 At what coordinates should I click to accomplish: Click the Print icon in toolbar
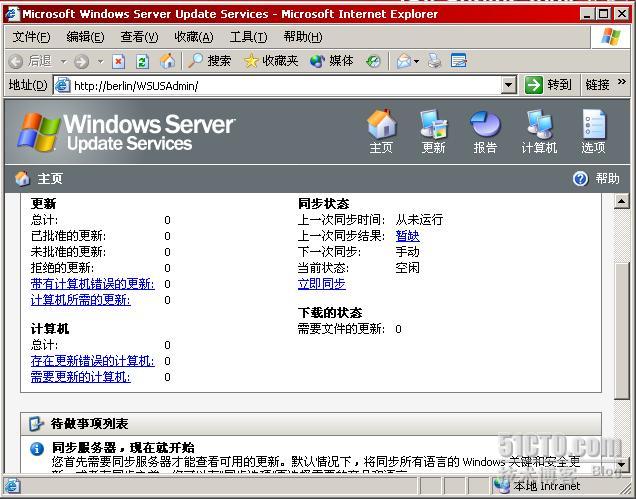[434, 61]
